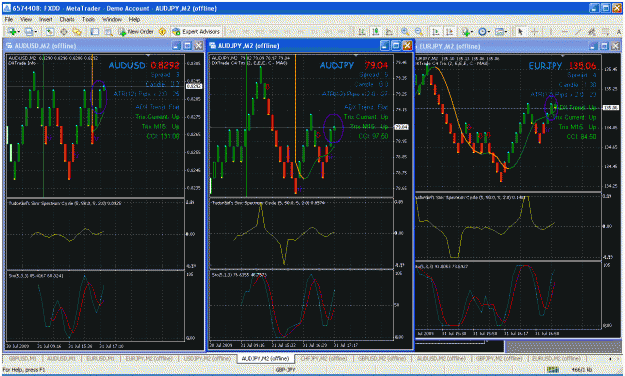
Task: Switch to line chart display icon
Action: click(x=389, y=31)
